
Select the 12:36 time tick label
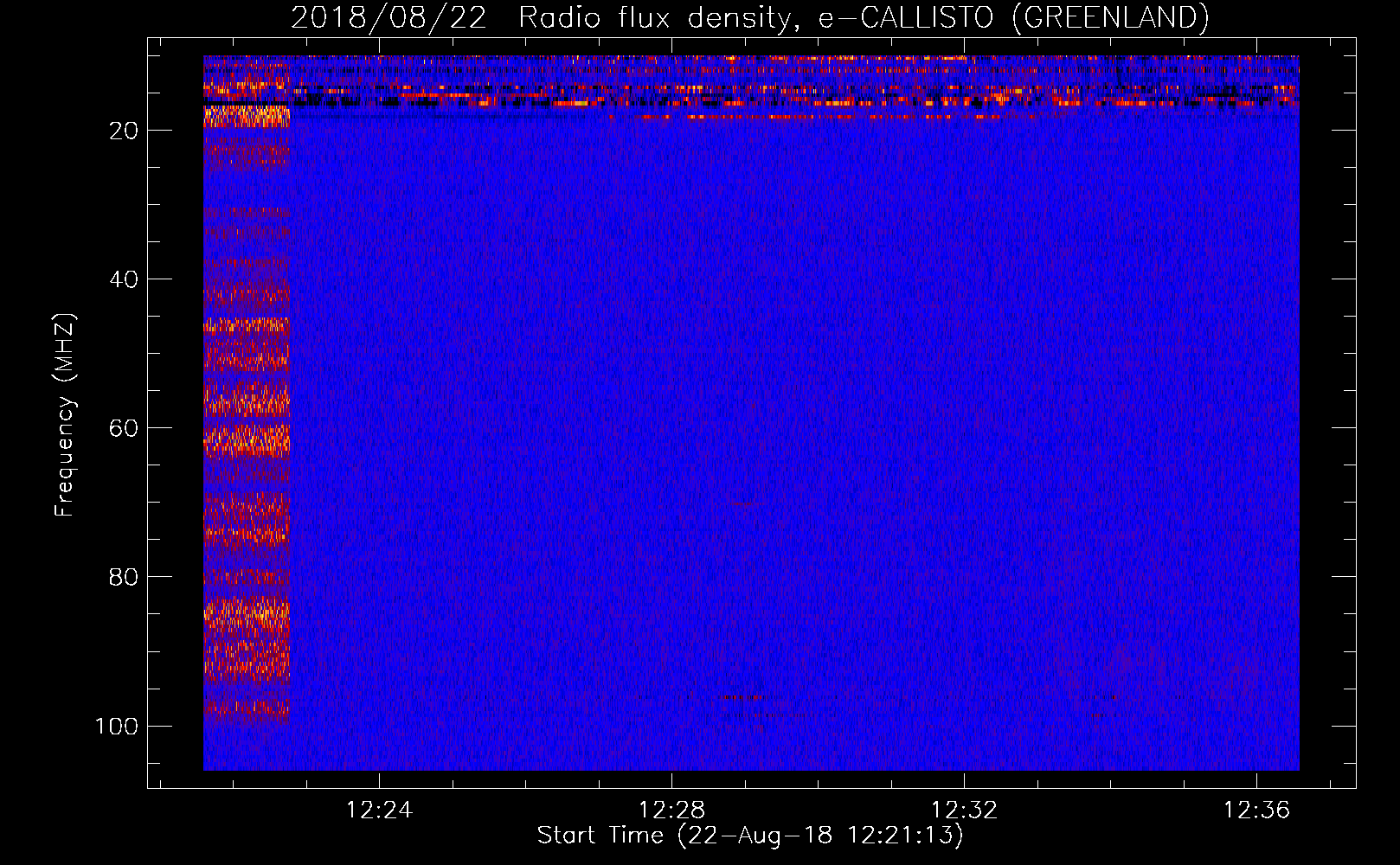1256,811
